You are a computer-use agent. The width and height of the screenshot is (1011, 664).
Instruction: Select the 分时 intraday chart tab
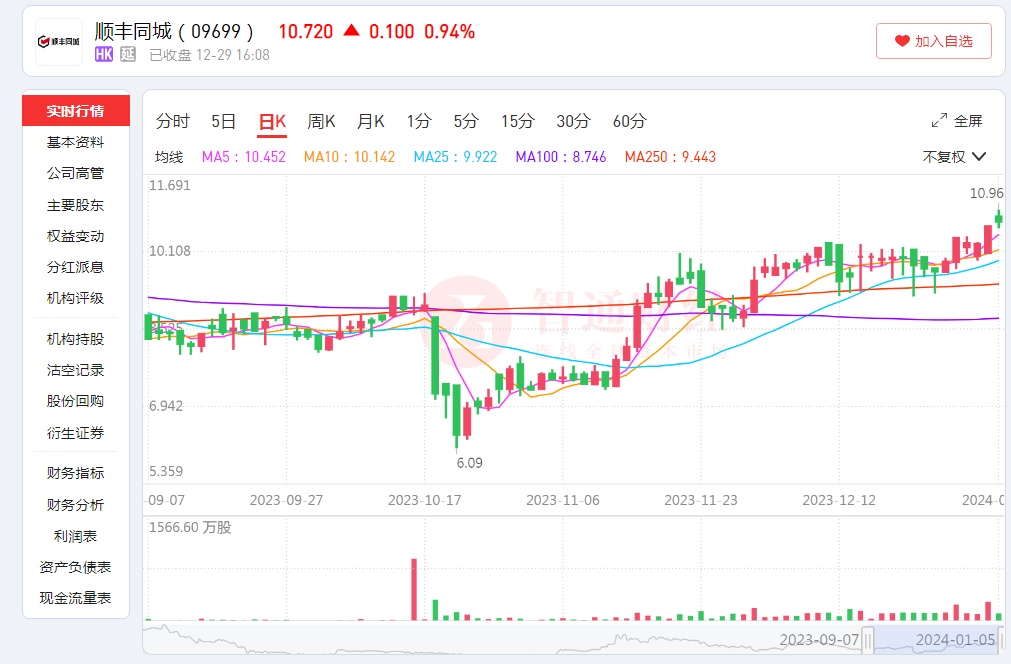pyautogui.click(x=172, y=121)
